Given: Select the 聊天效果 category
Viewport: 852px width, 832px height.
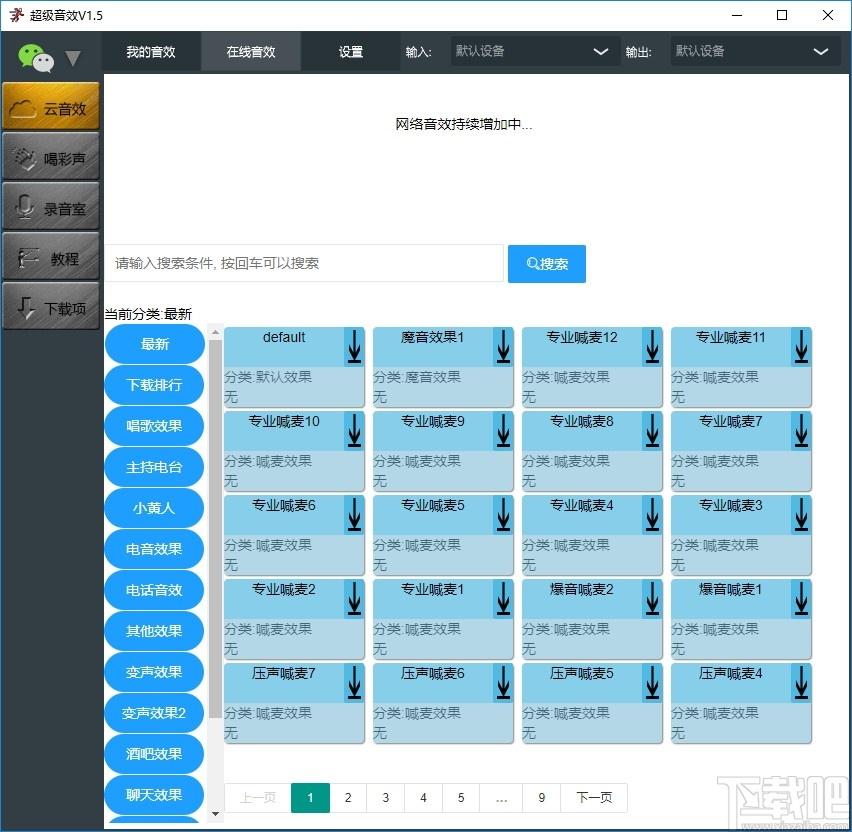Looking at the screenshot, I should coord(154,795).
